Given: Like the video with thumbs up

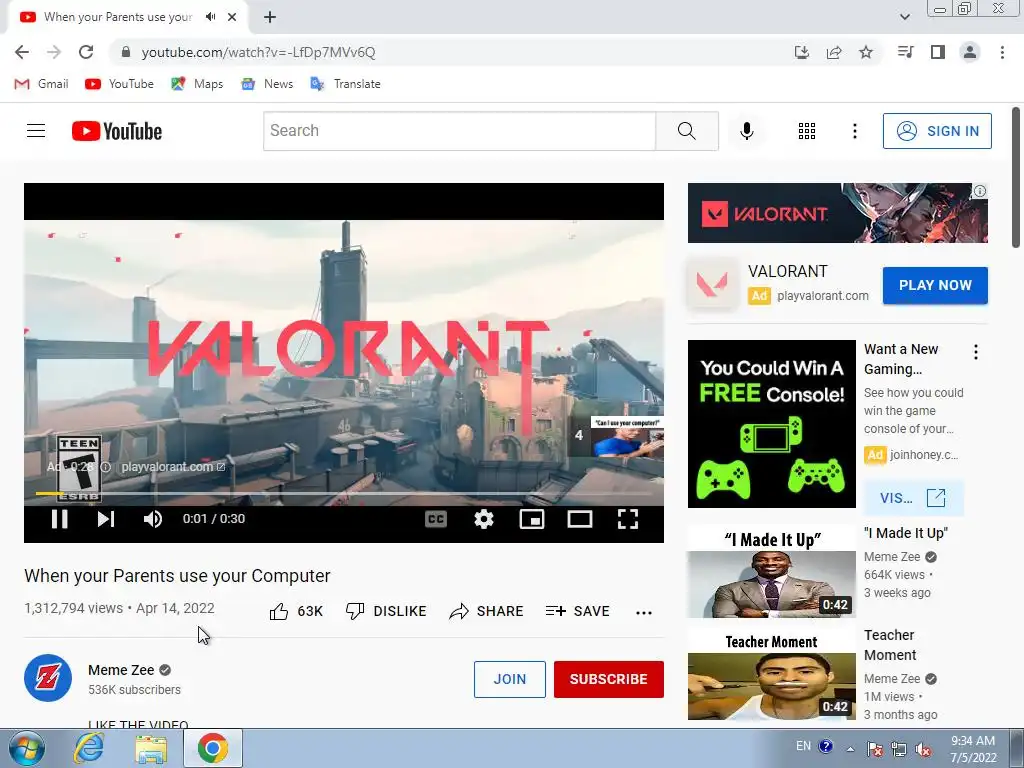Looking at the screenshot, I should pos(296,611).
